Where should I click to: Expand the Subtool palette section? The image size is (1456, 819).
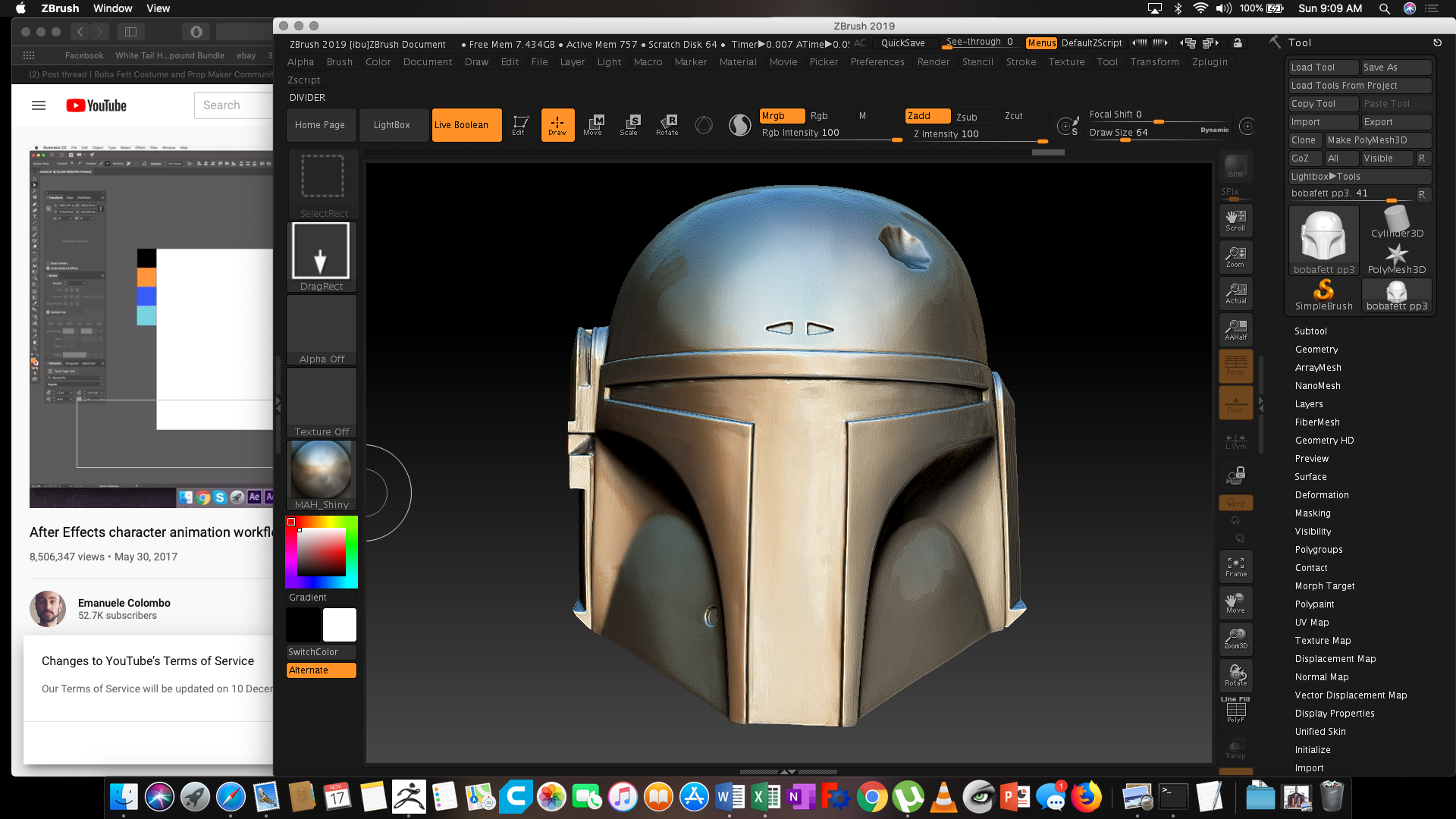point(1310,331)
